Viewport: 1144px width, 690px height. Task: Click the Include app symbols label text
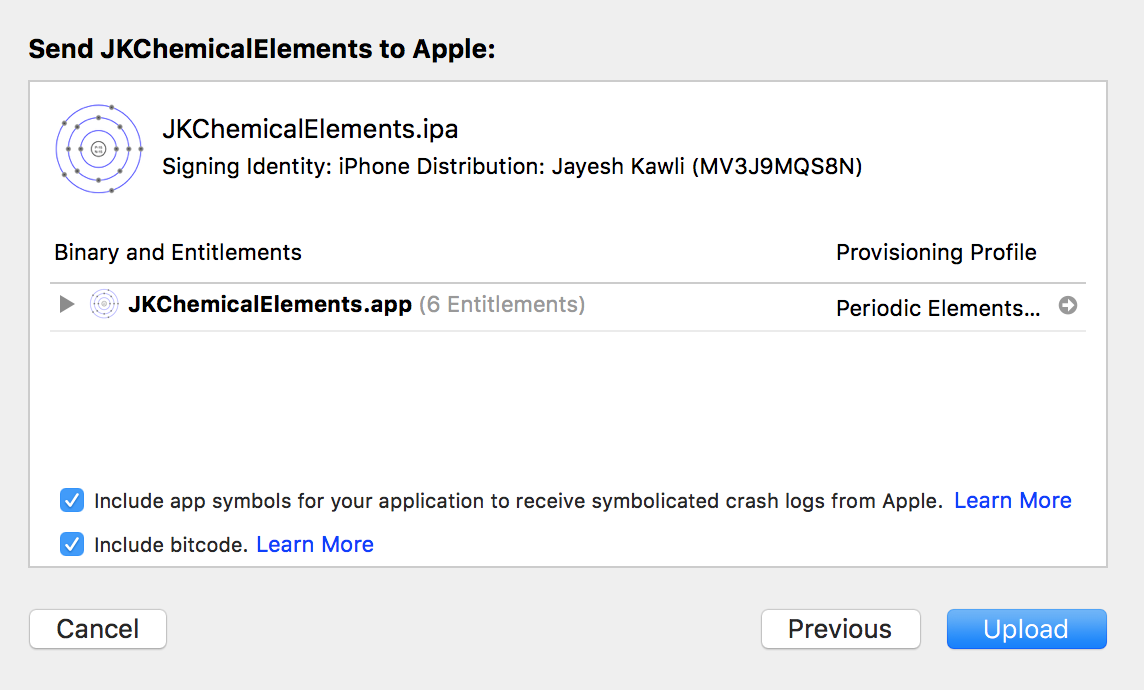point(519,501)
